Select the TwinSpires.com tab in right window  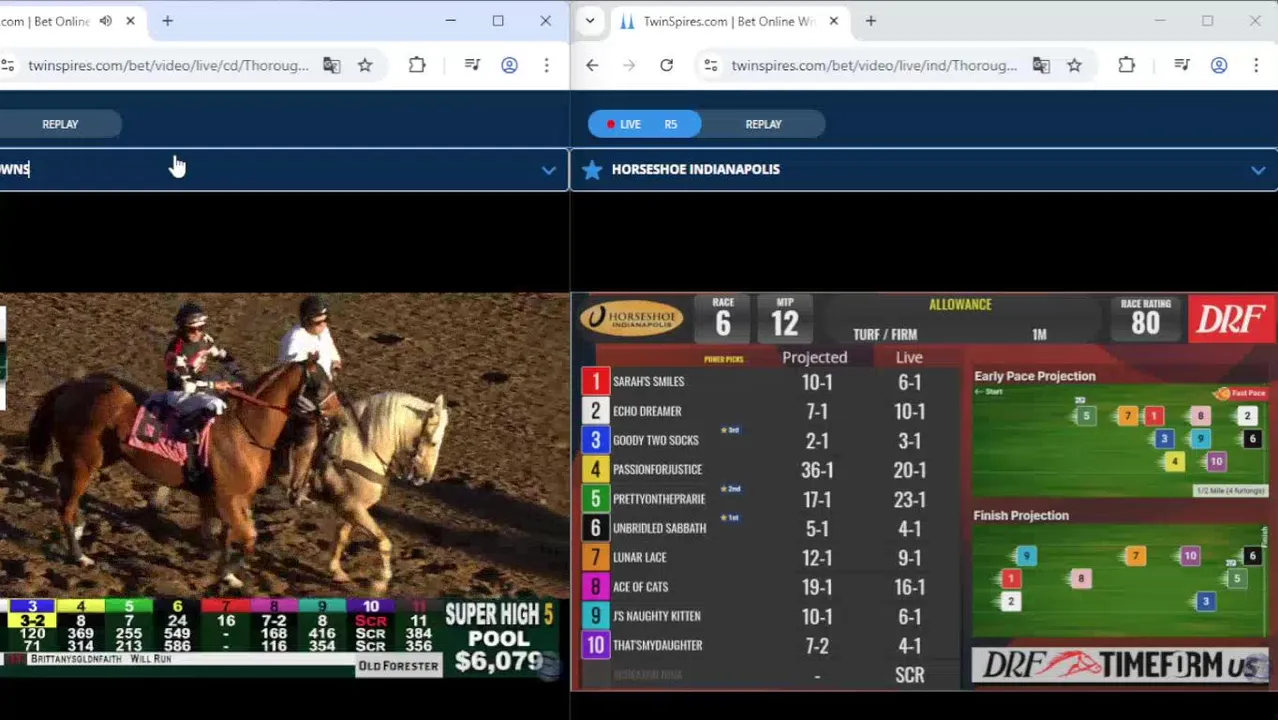pyautogui.click(x=728, y=21)
